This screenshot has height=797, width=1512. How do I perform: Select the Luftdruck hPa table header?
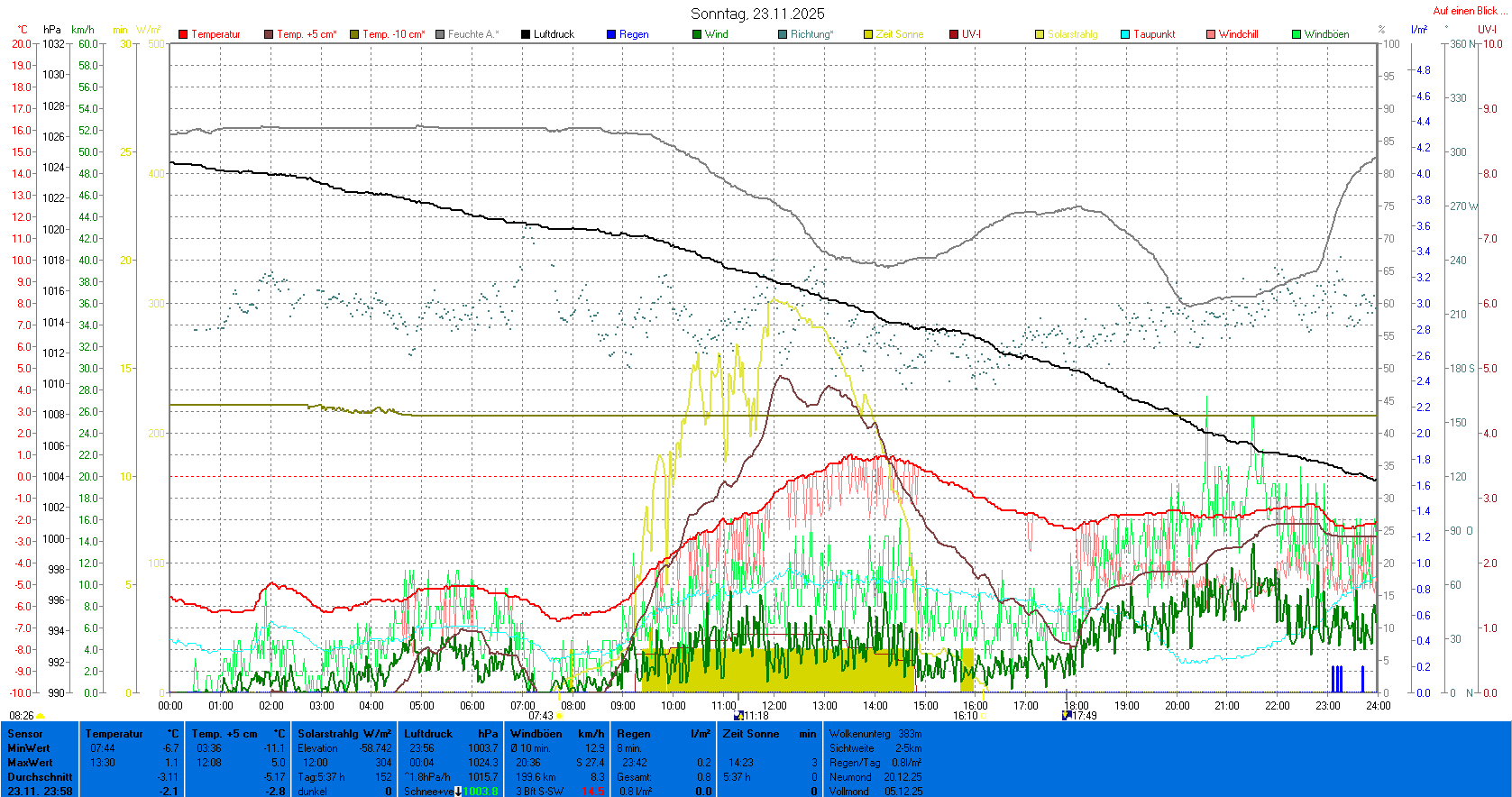[450, 734]
